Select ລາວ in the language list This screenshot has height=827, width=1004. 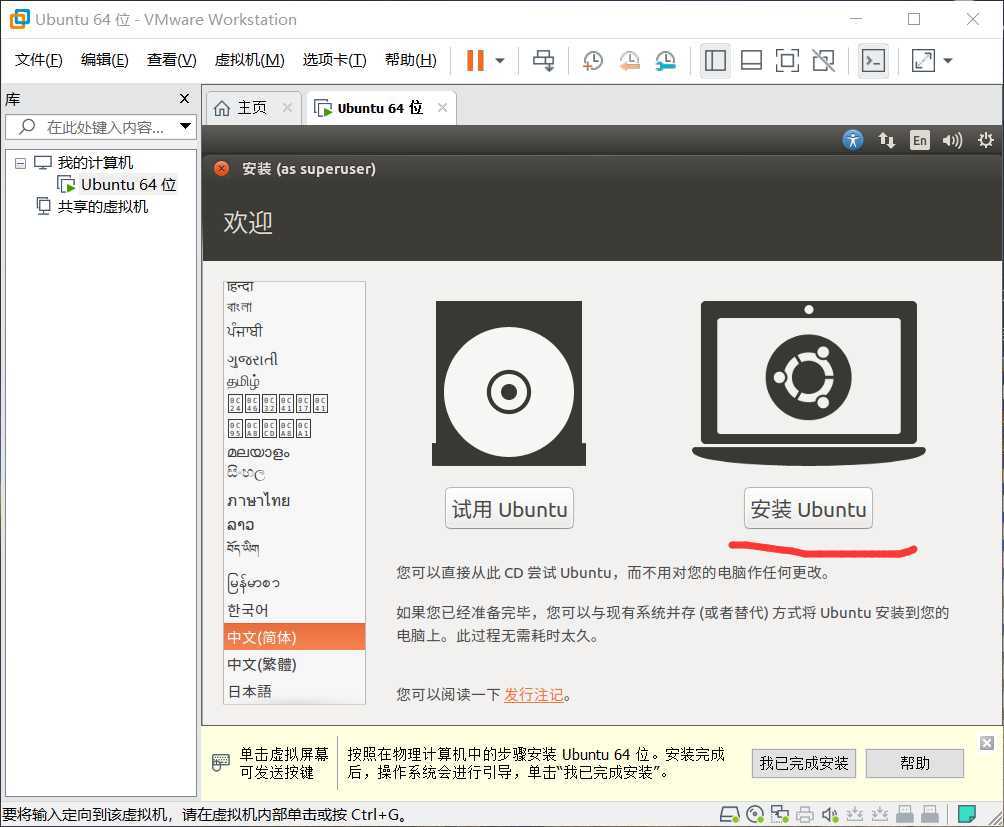point(295,524)
